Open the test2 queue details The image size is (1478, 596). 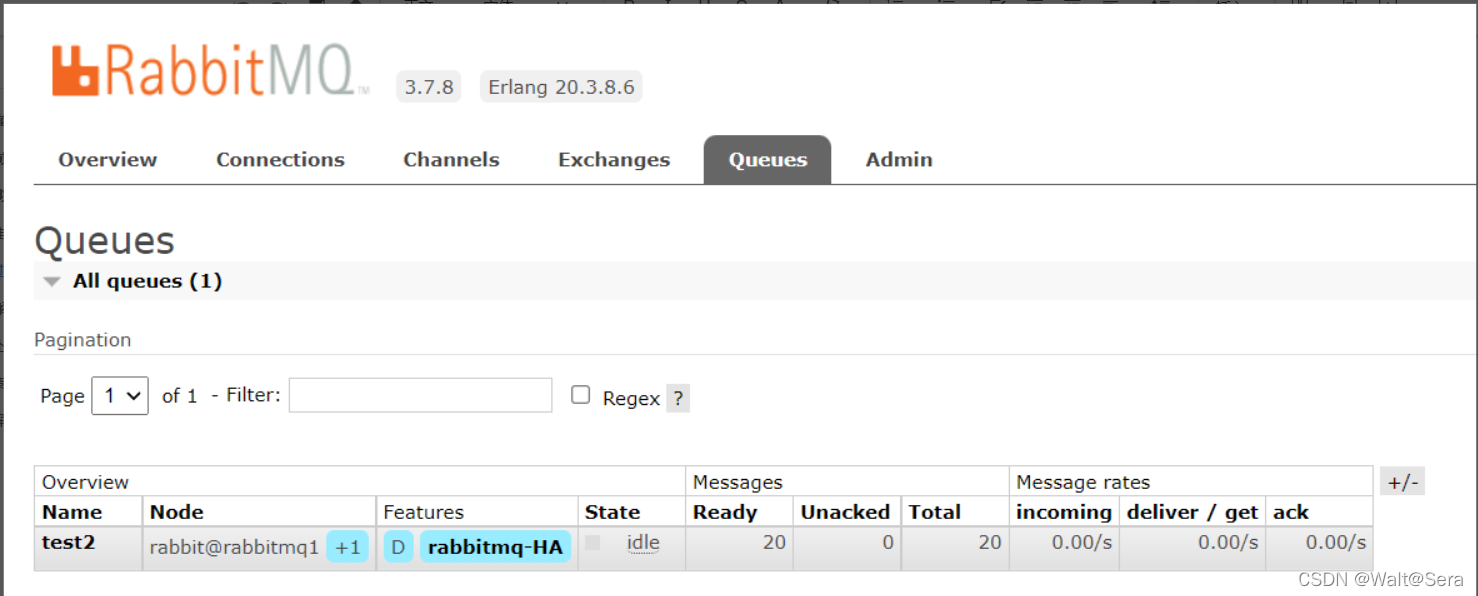[68, 543]
